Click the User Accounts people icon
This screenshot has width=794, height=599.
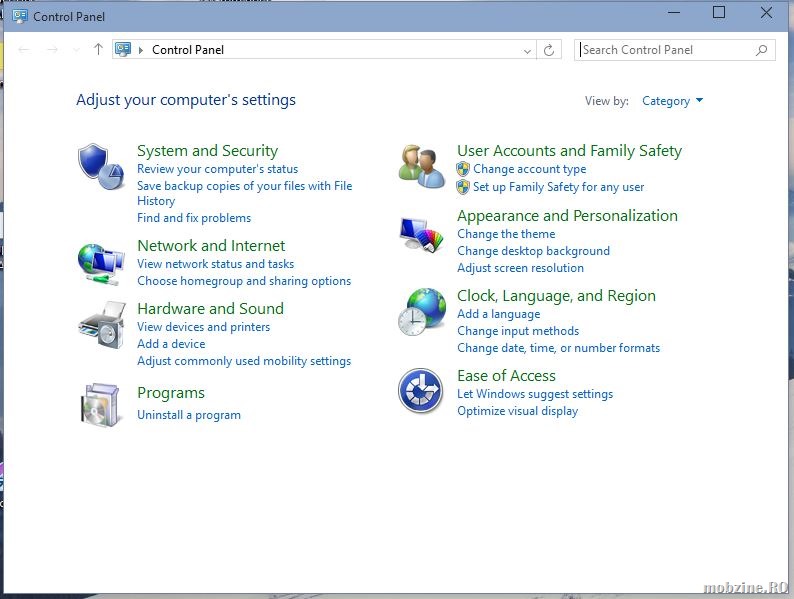421,166
